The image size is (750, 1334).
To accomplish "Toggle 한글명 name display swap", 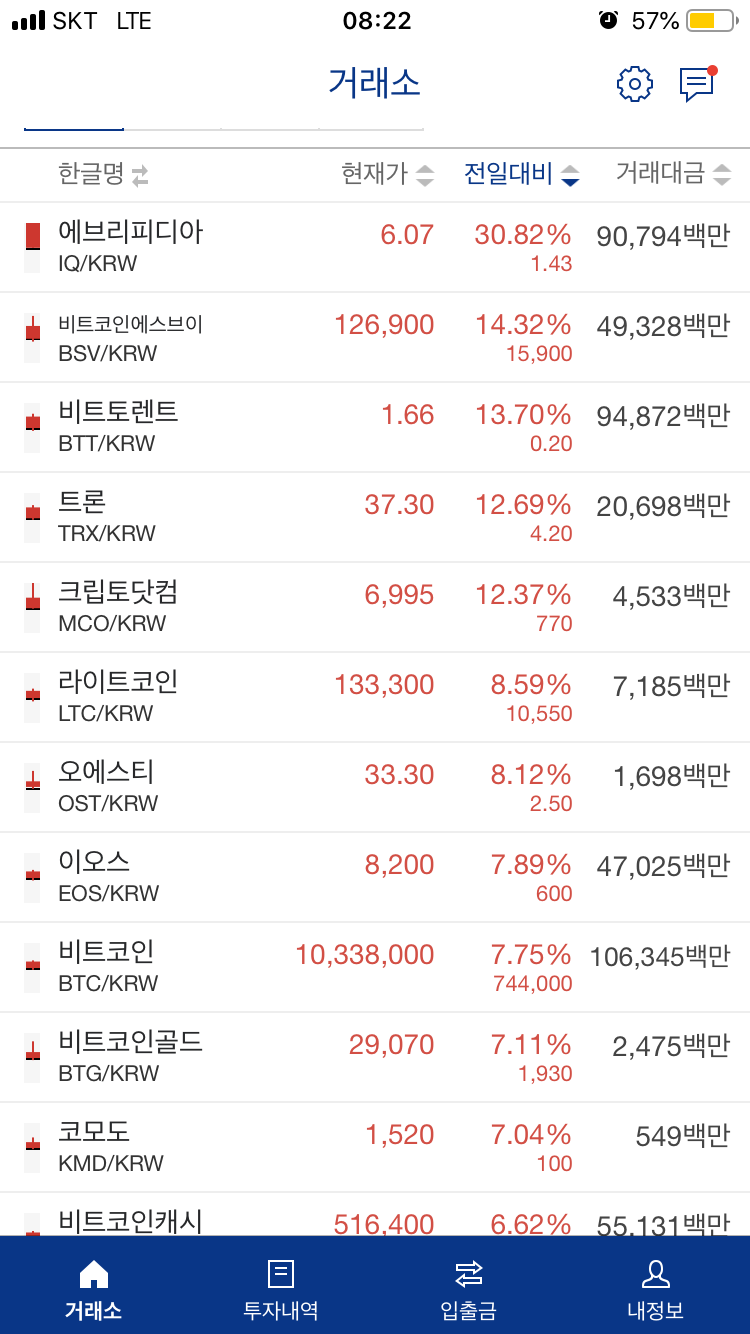I will point(139,176).
